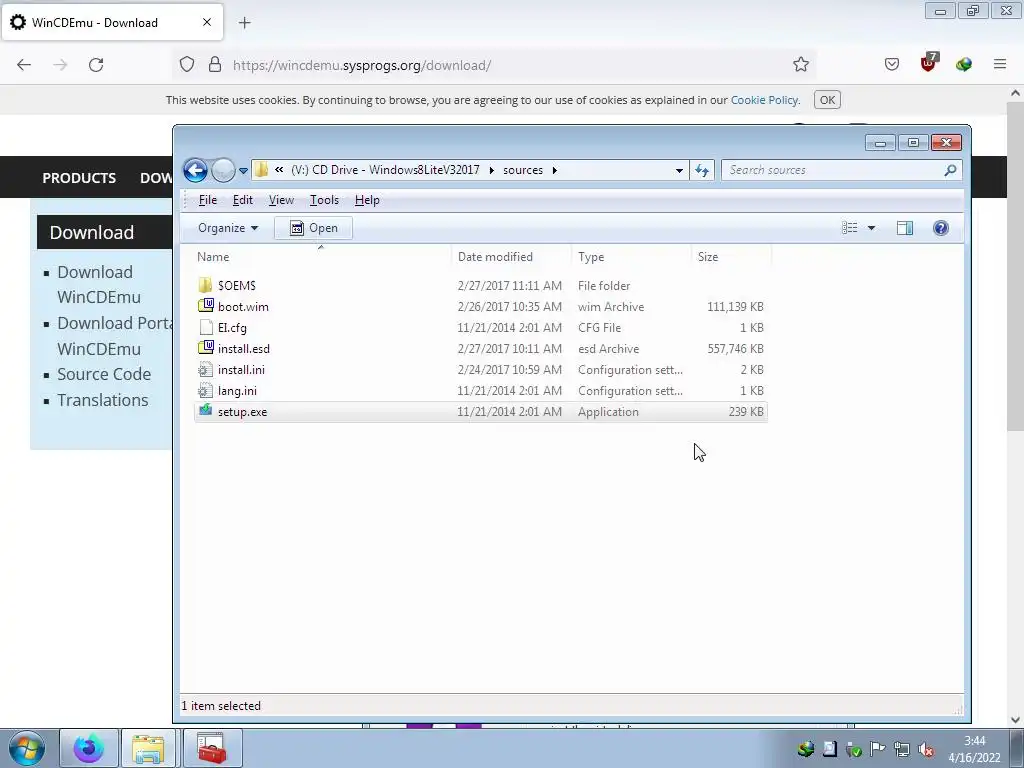Open the Edit menu in Explorer

[243, 200]
